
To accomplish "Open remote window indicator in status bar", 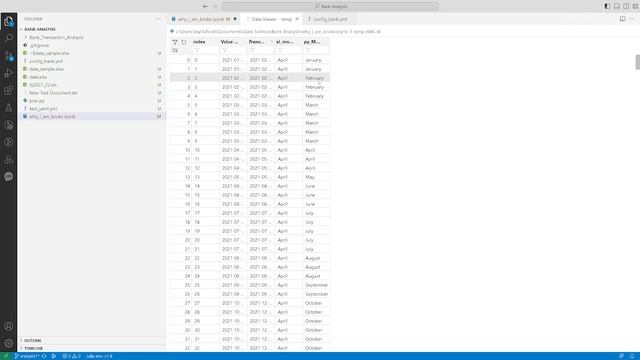I will [6, 356].
